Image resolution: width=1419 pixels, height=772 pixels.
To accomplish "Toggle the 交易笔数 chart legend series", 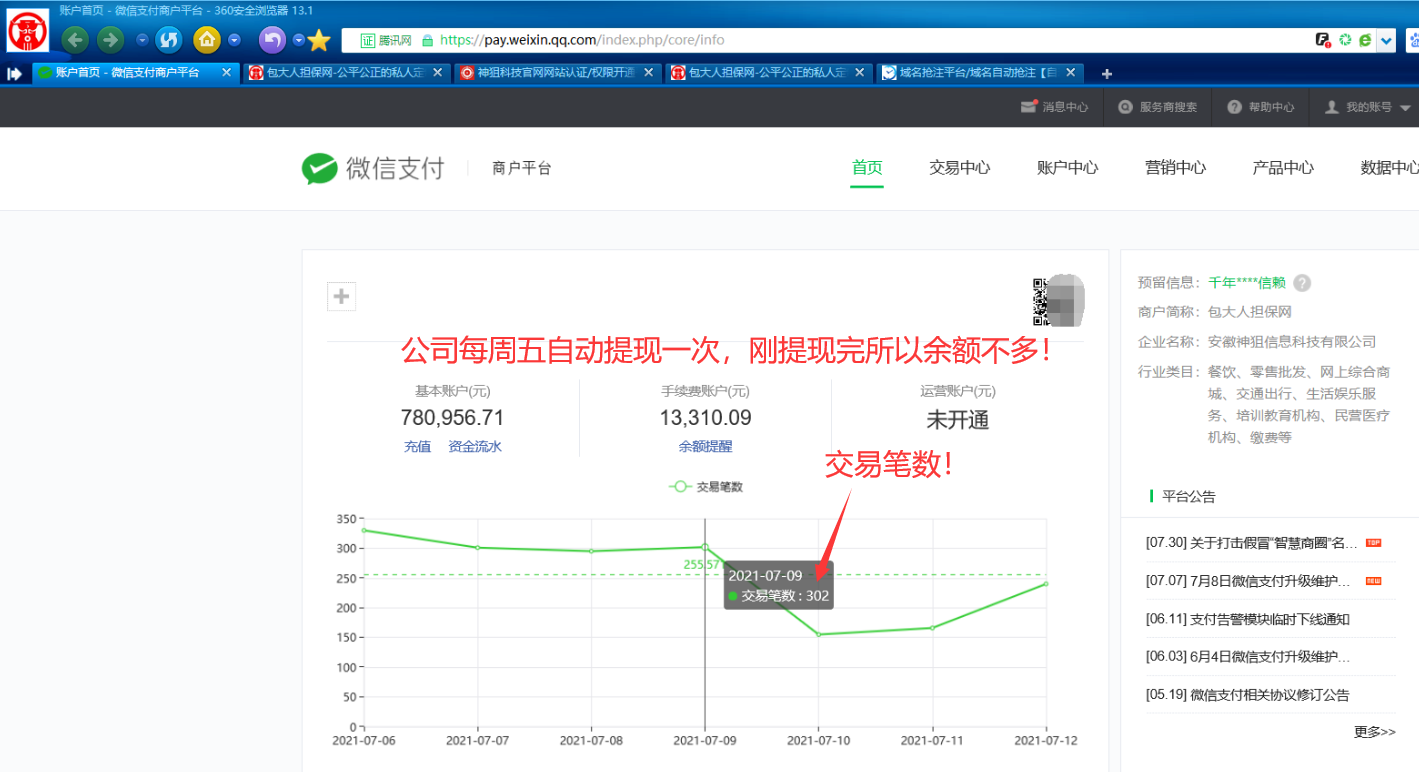I will click(706, 487).
